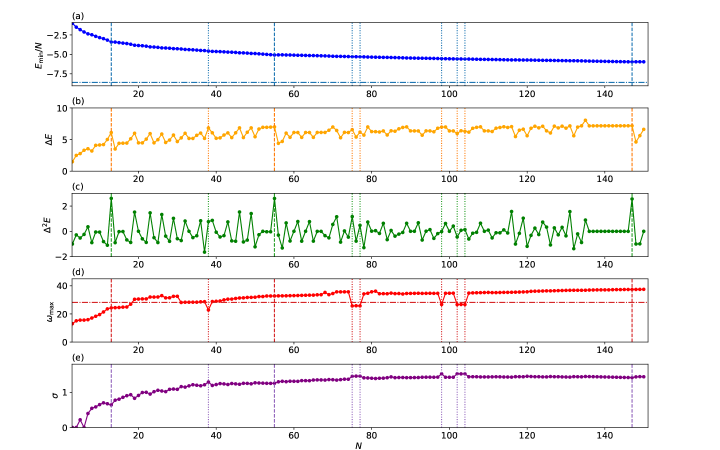The height and width of the screenshot is (450, 720).
Task: Click y-tick 1 in panel (e)
Action: [x=65, y=392]
